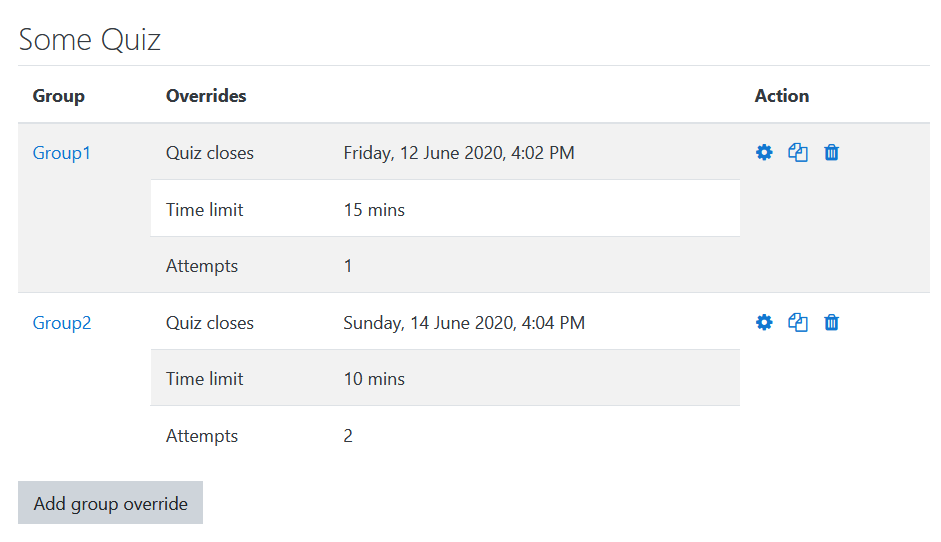Screen dimensions: 941x542
Task: Duplicate the Group1 override
Action: coord(798,152)
